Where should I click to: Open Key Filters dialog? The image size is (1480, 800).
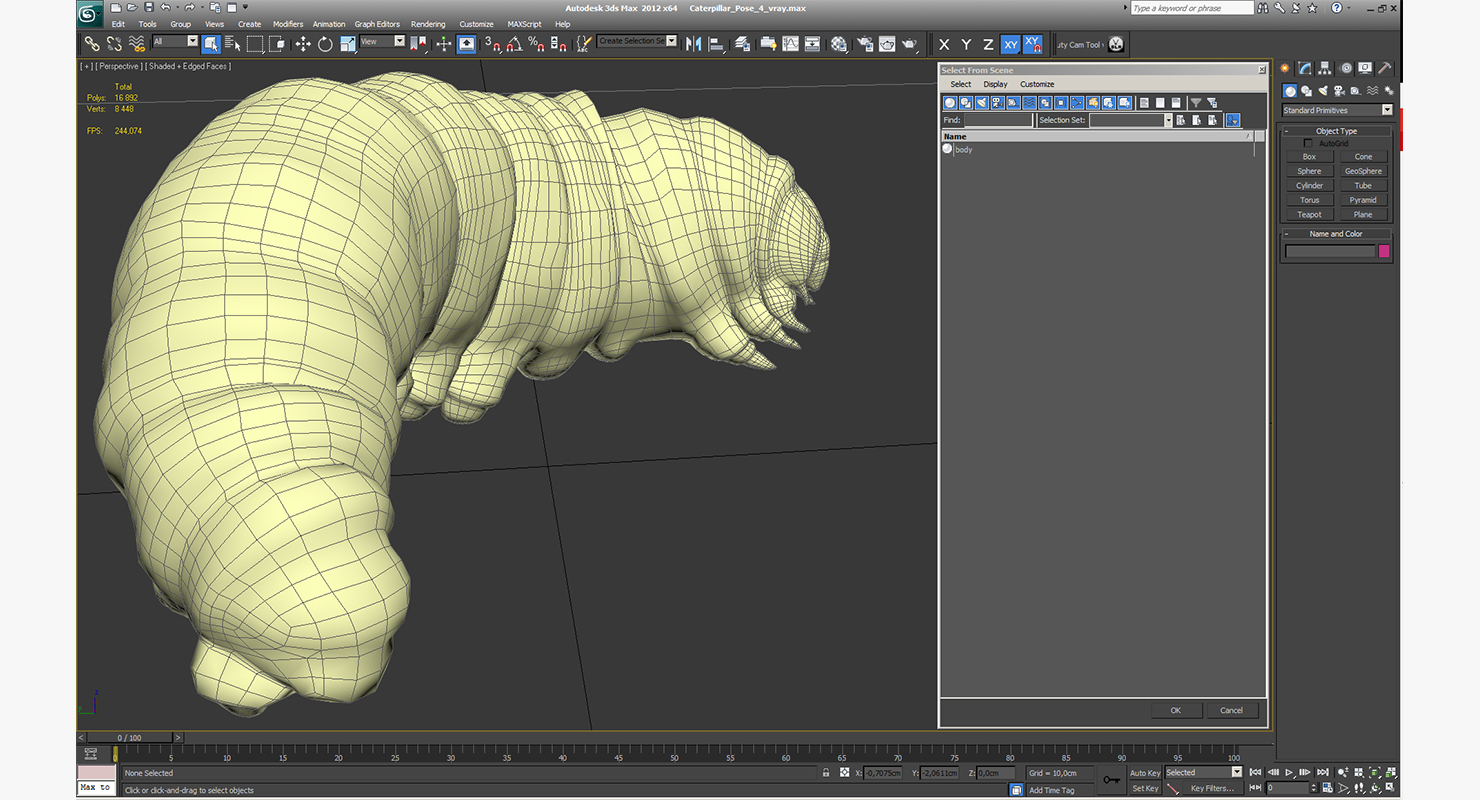coord(1212,788)
